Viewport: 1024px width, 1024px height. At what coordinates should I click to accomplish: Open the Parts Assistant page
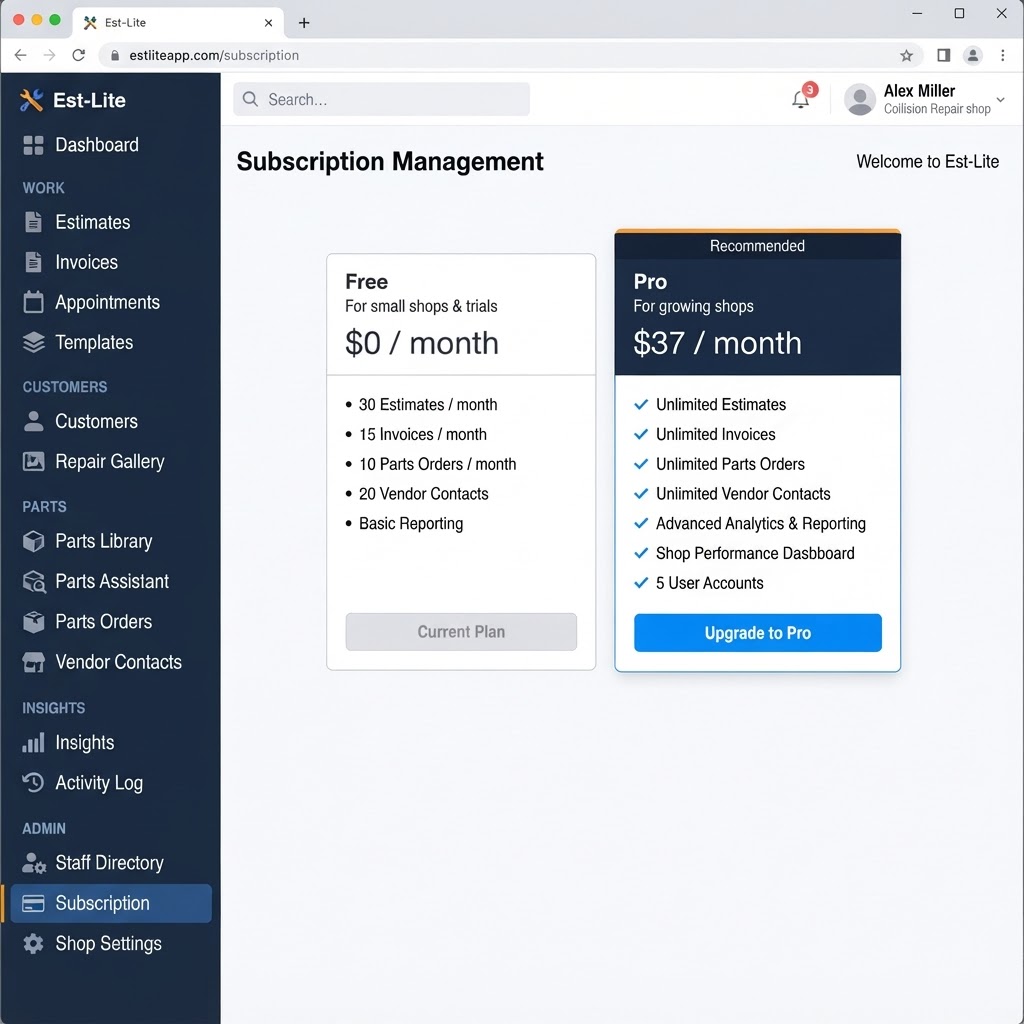pos(111,581)
